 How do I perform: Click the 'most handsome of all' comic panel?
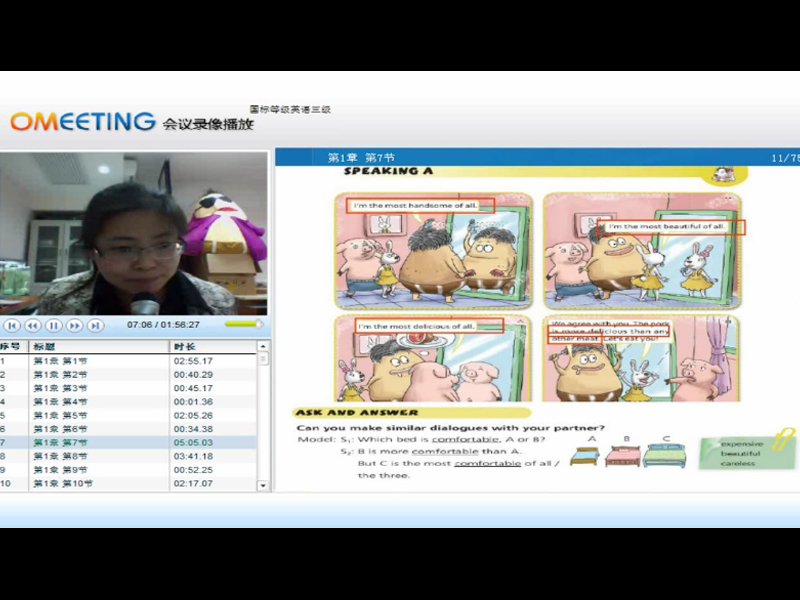[x=432, y=250]
